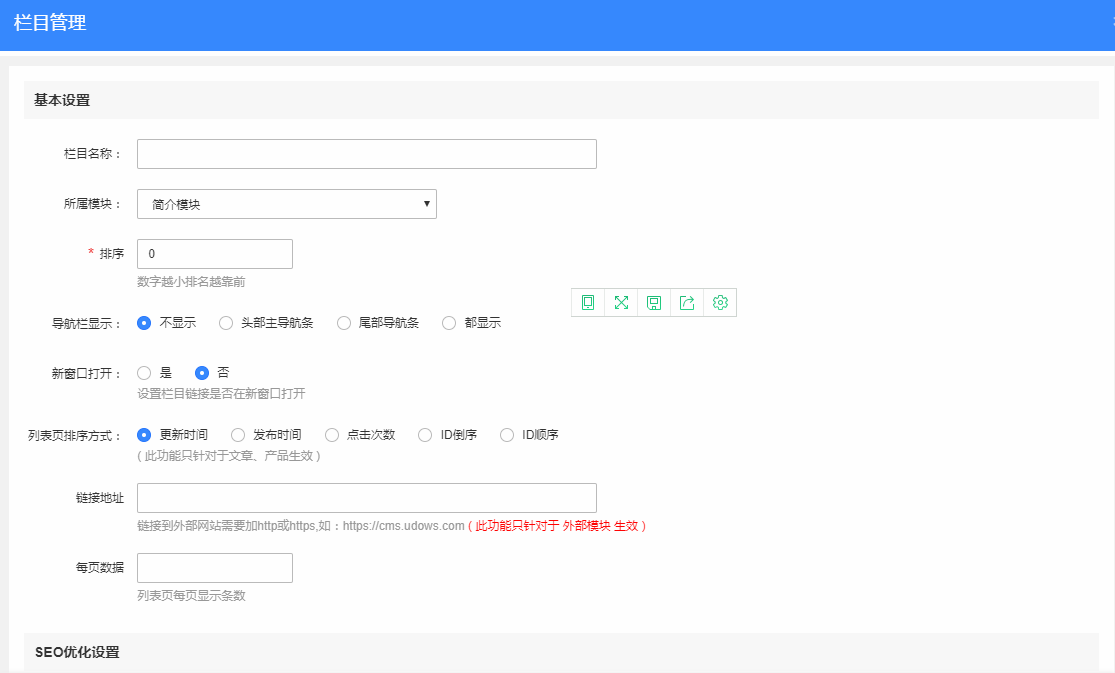Click the SEO优化设置 section header
Image resolution: width=1115 pixels, height=673 pixels.
(77, 652)
